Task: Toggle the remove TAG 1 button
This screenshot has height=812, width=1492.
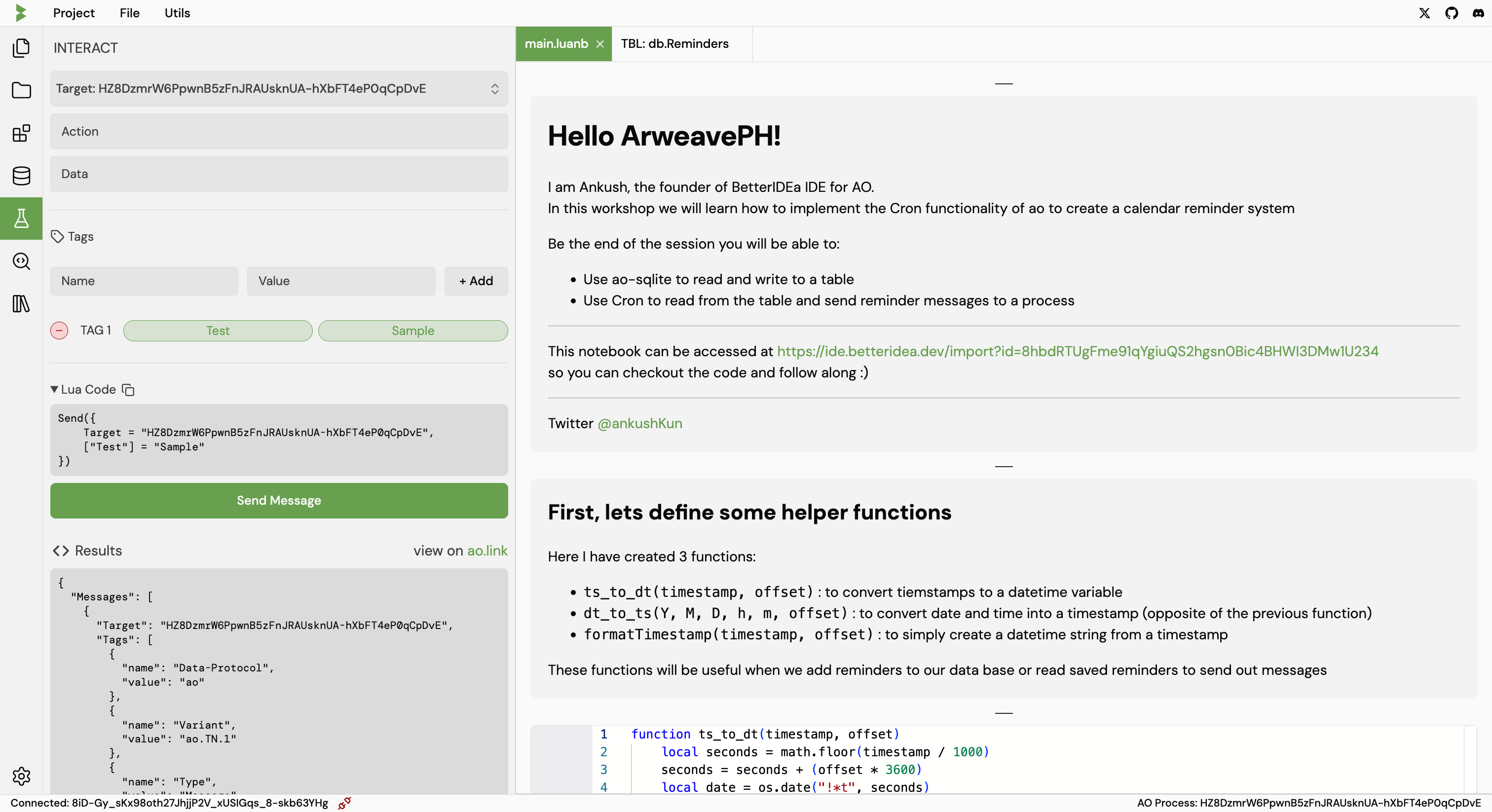Action: pos(60,330)
